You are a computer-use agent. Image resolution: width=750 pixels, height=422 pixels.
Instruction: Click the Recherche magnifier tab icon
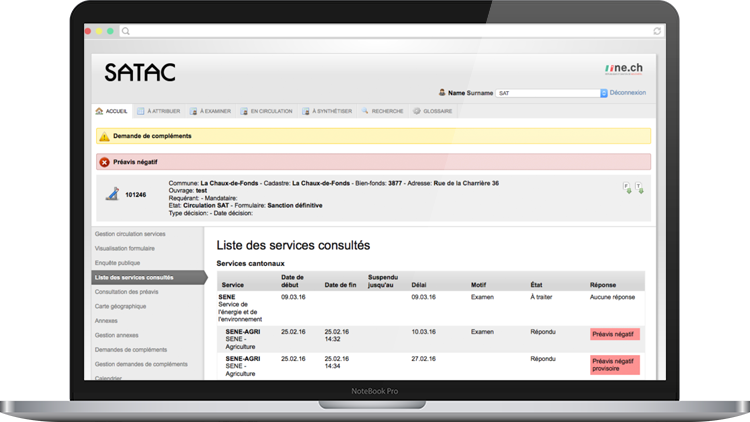point(365,111)
